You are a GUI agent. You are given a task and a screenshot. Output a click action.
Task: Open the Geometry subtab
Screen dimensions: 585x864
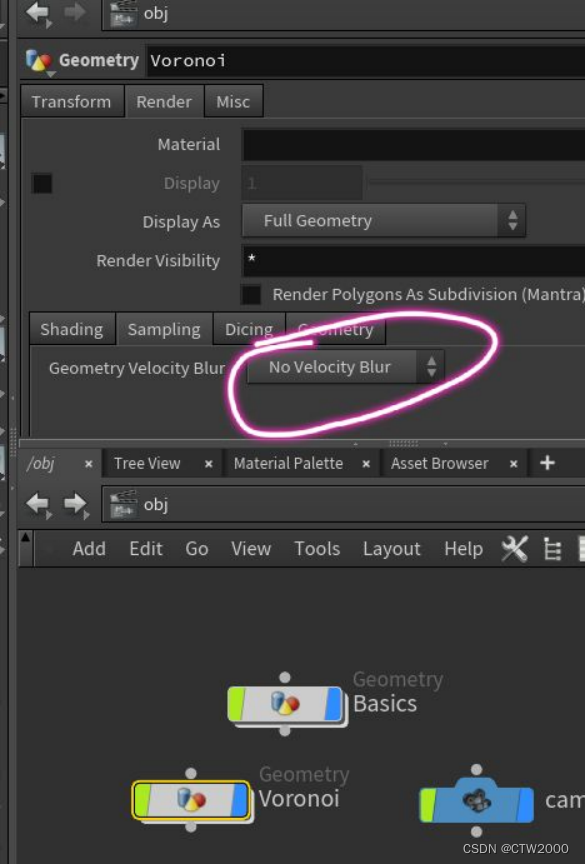tap(335, 330)
